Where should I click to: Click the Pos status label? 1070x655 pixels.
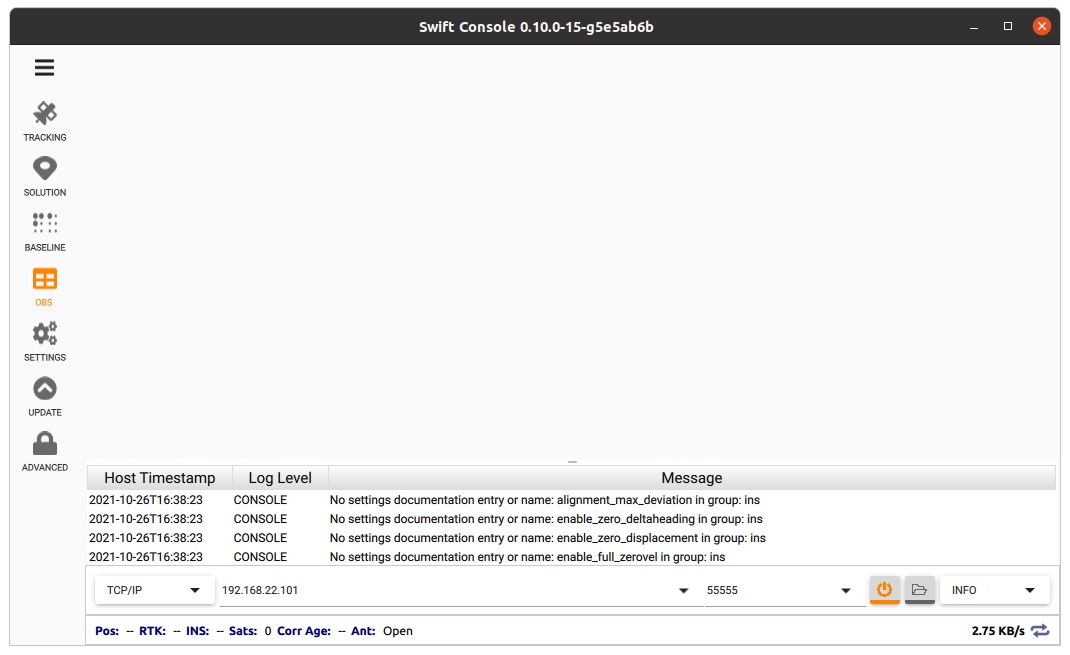click(107, 631)
